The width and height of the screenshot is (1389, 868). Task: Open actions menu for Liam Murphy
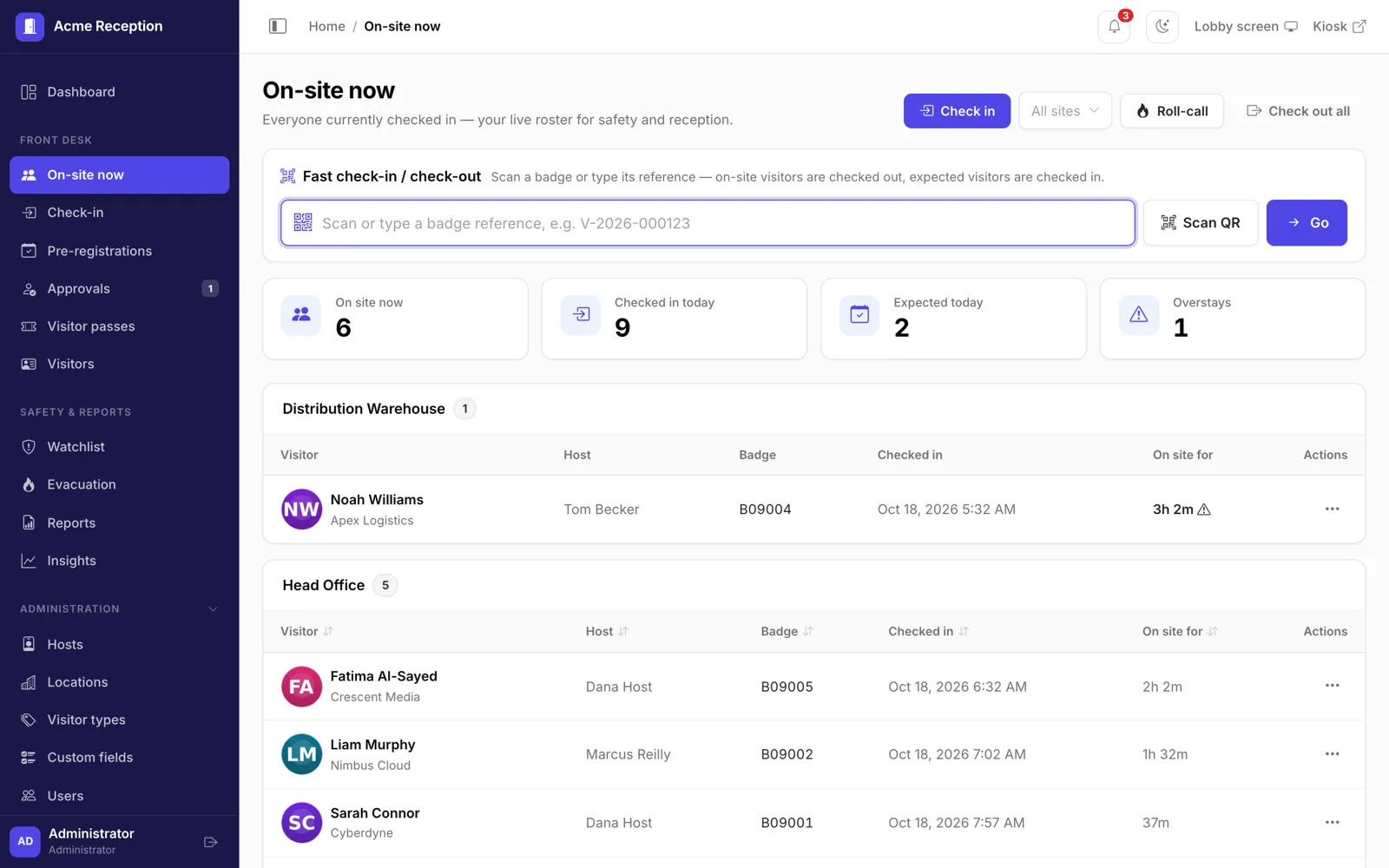point(1332,754)
